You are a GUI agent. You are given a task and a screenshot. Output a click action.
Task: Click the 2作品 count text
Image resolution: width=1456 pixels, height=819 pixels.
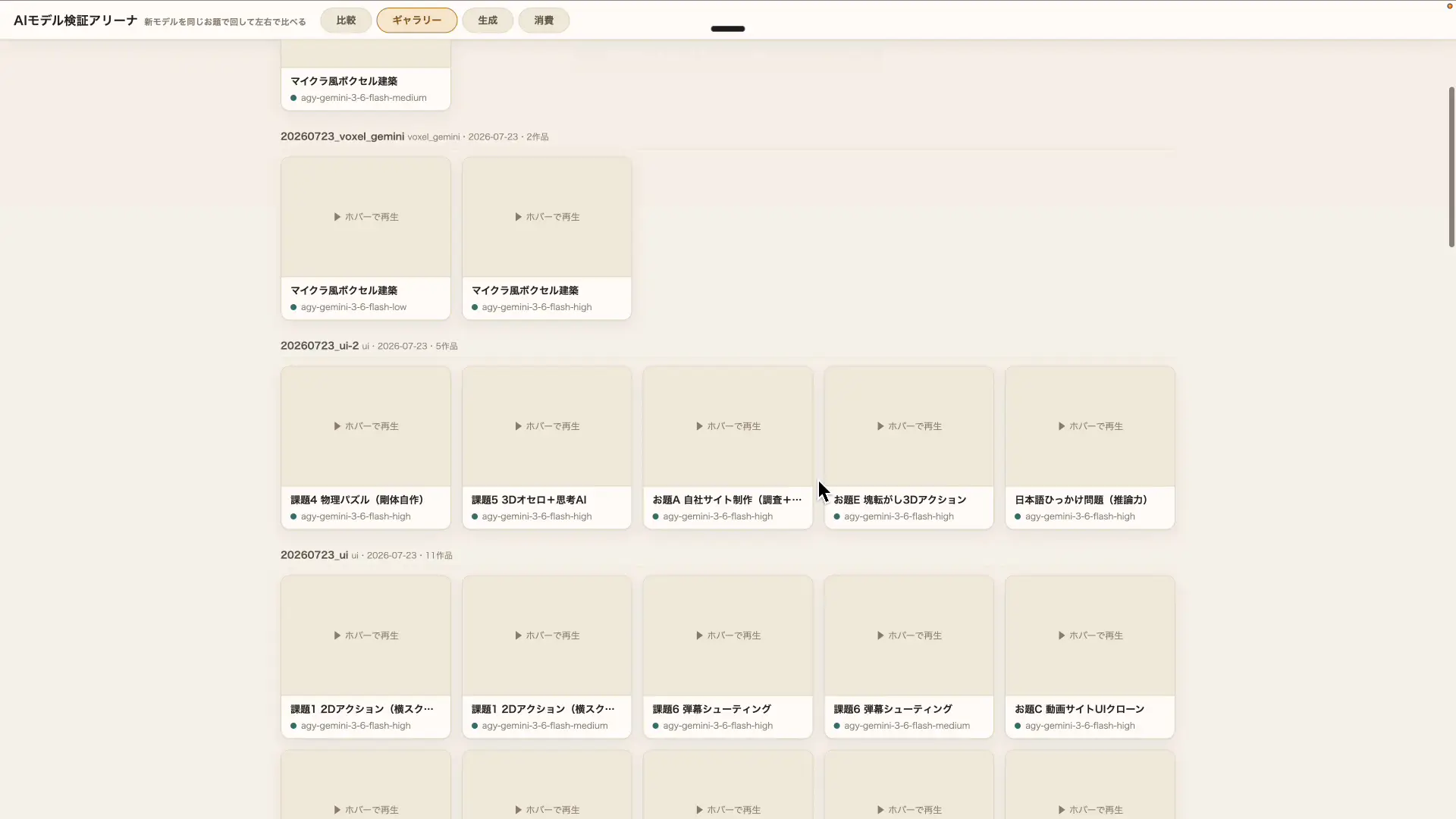click(538, 137)
